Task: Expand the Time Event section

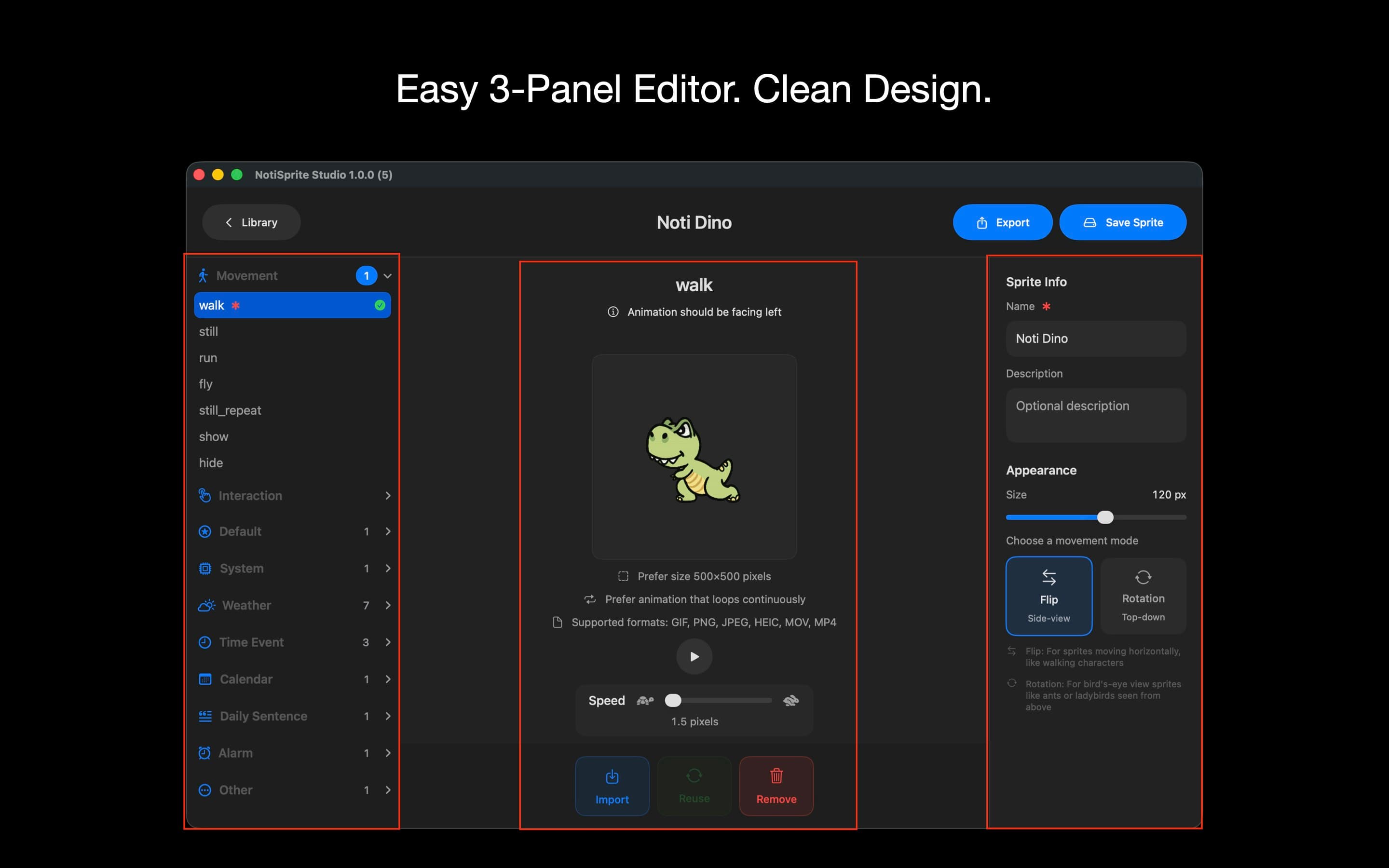Action: pos(388,642)
